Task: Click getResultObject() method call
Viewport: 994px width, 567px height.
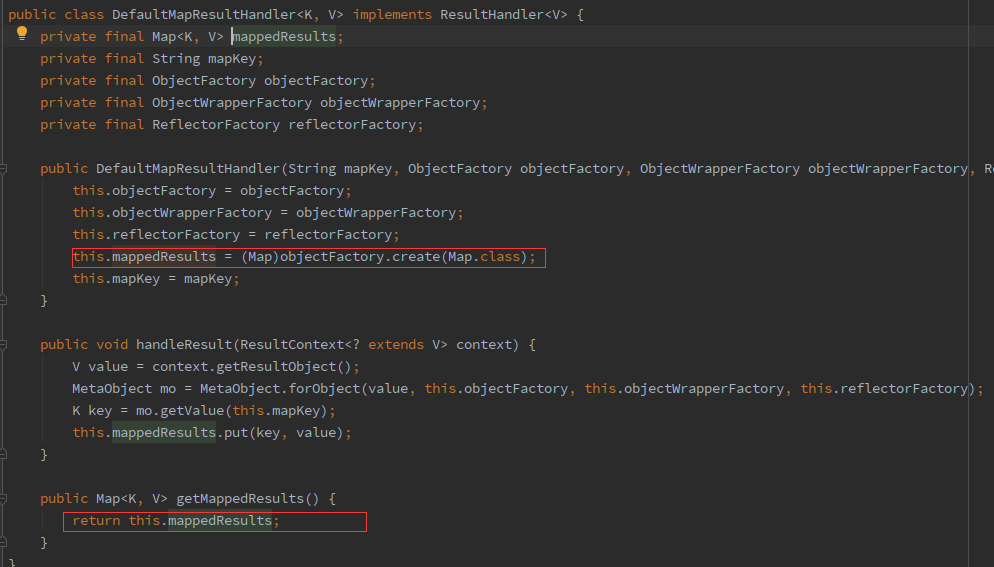Action: [x=283, y=367]
